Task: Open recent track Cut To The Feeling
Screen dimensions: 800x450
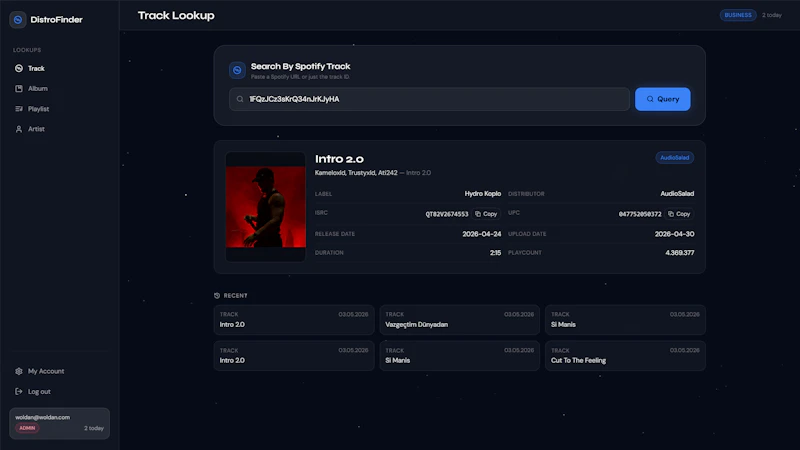Action: point(625,356)
